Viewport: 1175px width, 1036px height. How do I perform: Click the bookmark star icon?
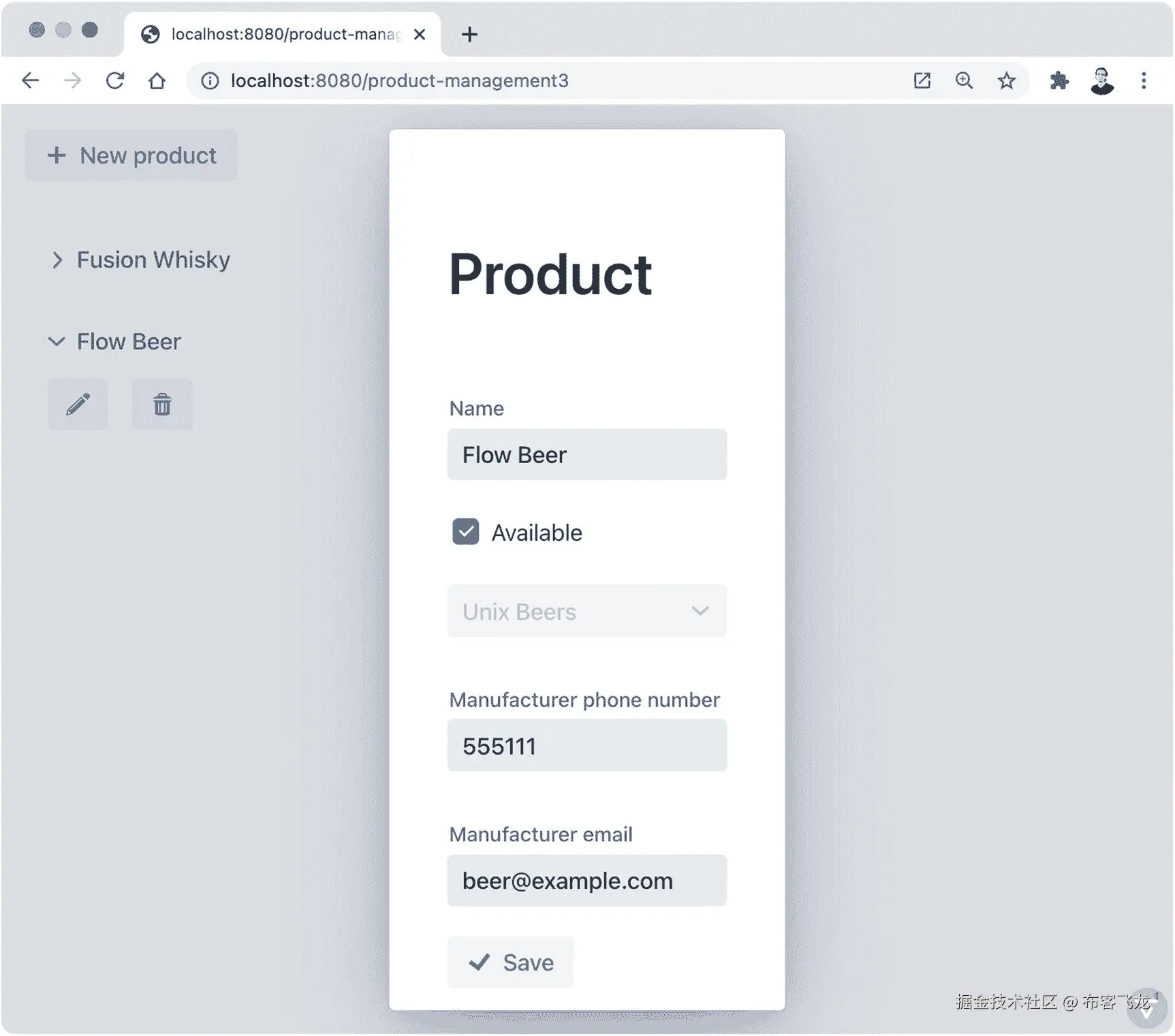1006,81
